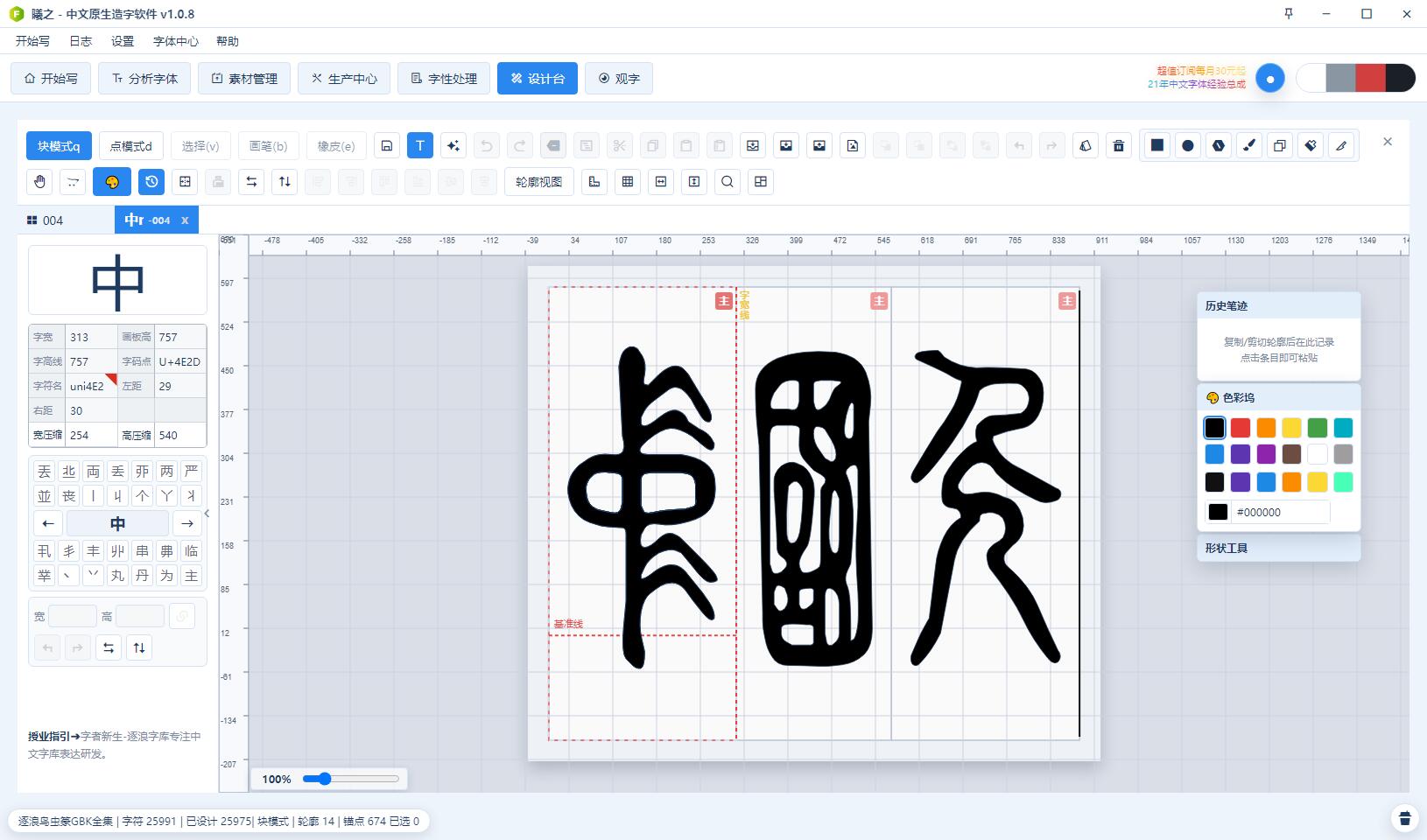Switch to point mode 点模式d

[x=131, y=146]
